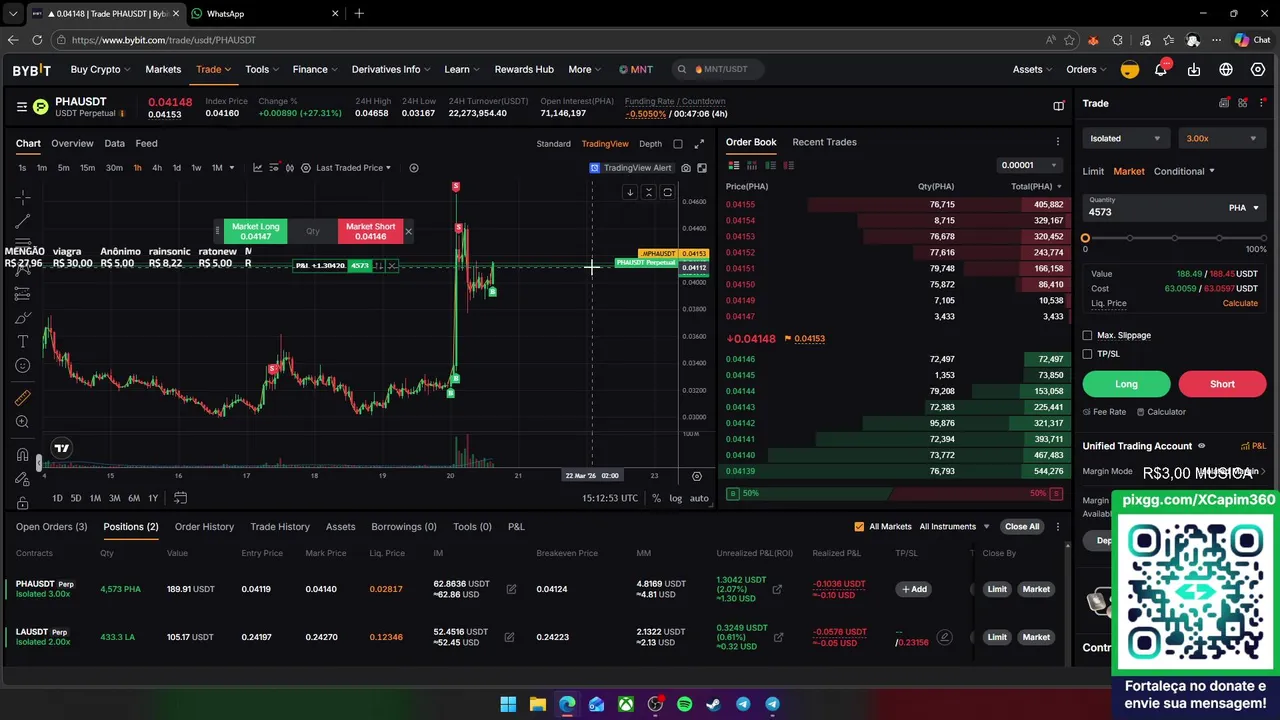Click the red Short button
This screenshot has height=720, width=1280.
(1222, 384)
